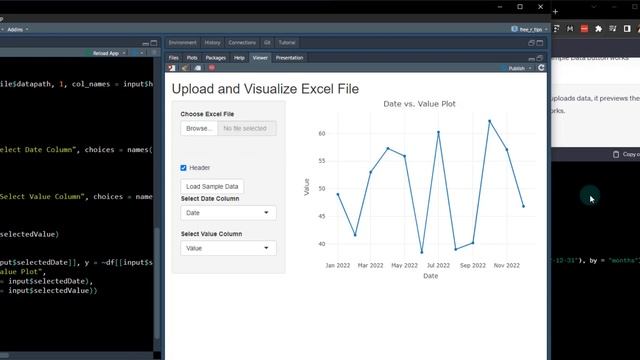Click the source editor horizontal scrollbar
The width and height of the screenshot is (640, 360).
click(x=5, y=356)
